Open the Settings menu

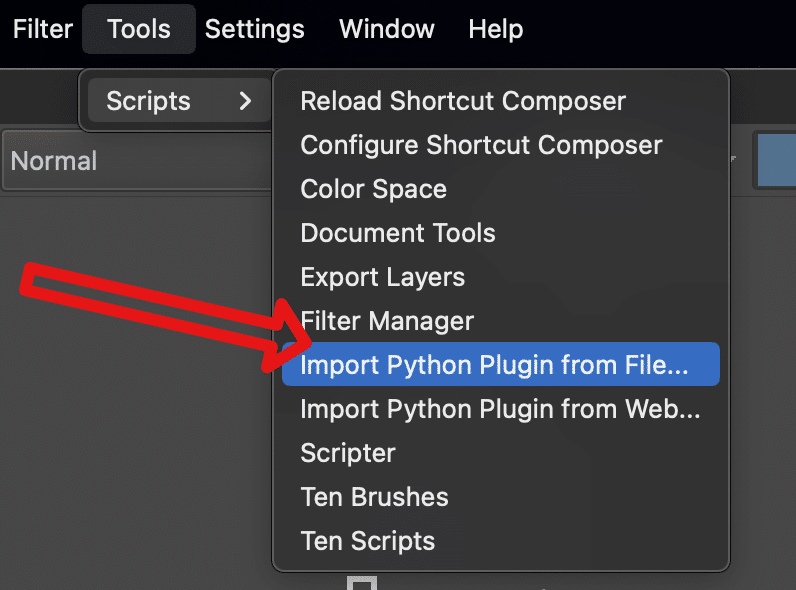pos(254,29)
